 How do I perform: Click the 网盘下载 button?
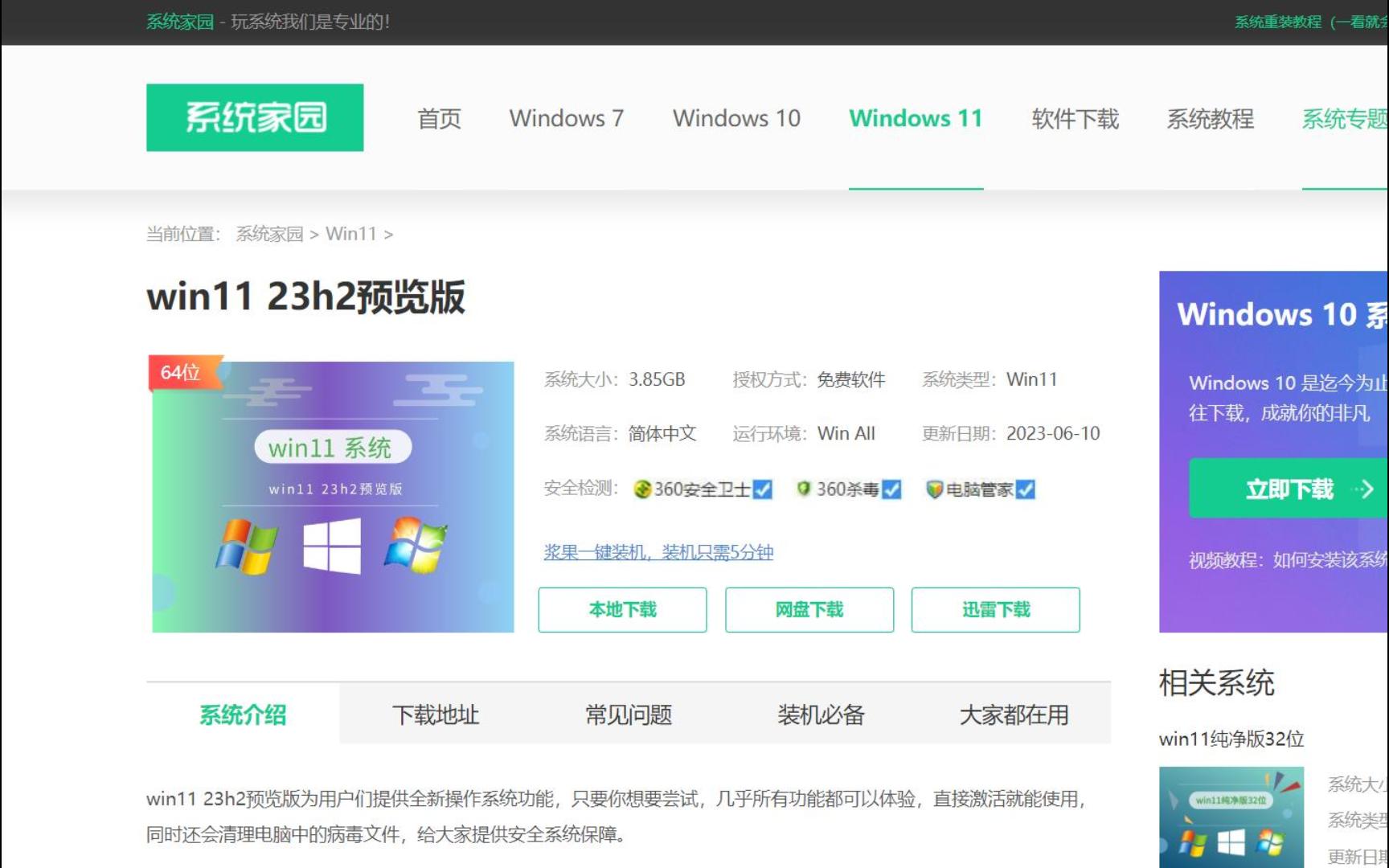[x=809, y=610]
